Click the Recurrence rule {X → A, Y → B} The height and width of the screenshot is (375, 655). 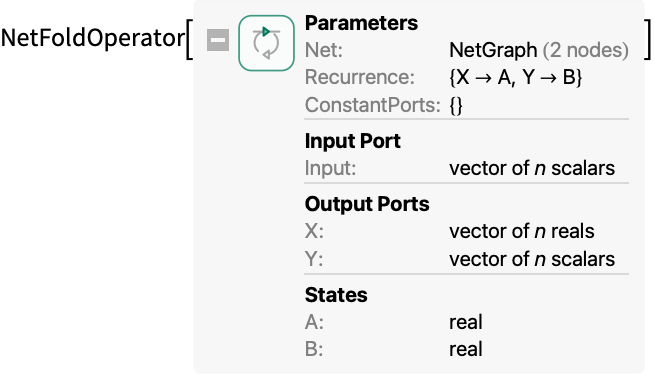click(515, 77)
